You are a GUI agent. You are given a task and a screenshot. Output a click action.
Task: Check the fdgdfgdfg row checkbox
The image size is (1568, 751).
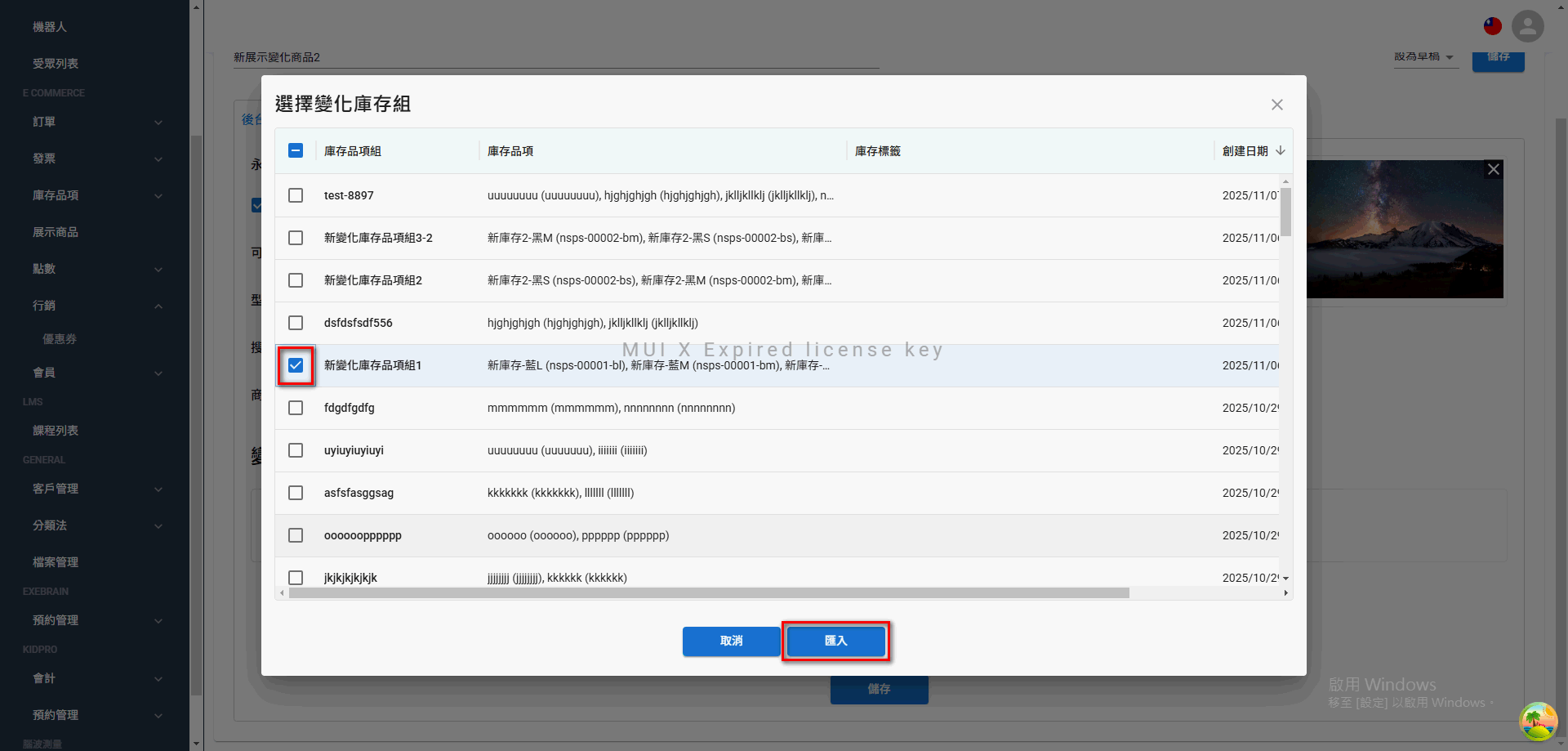click(296, 408)
